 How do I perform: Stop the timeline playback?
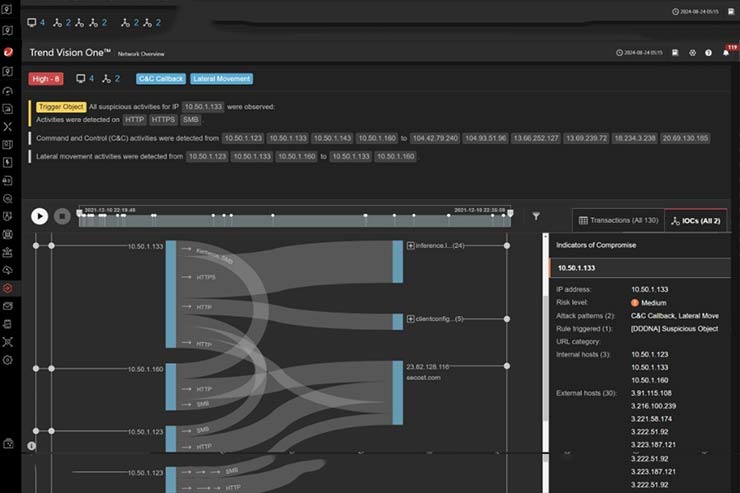pos(62,215)
